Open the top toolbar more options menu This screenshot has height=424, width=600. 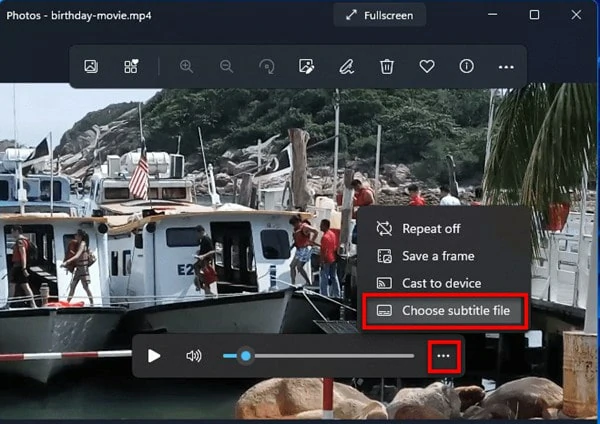tap(506, 67)
